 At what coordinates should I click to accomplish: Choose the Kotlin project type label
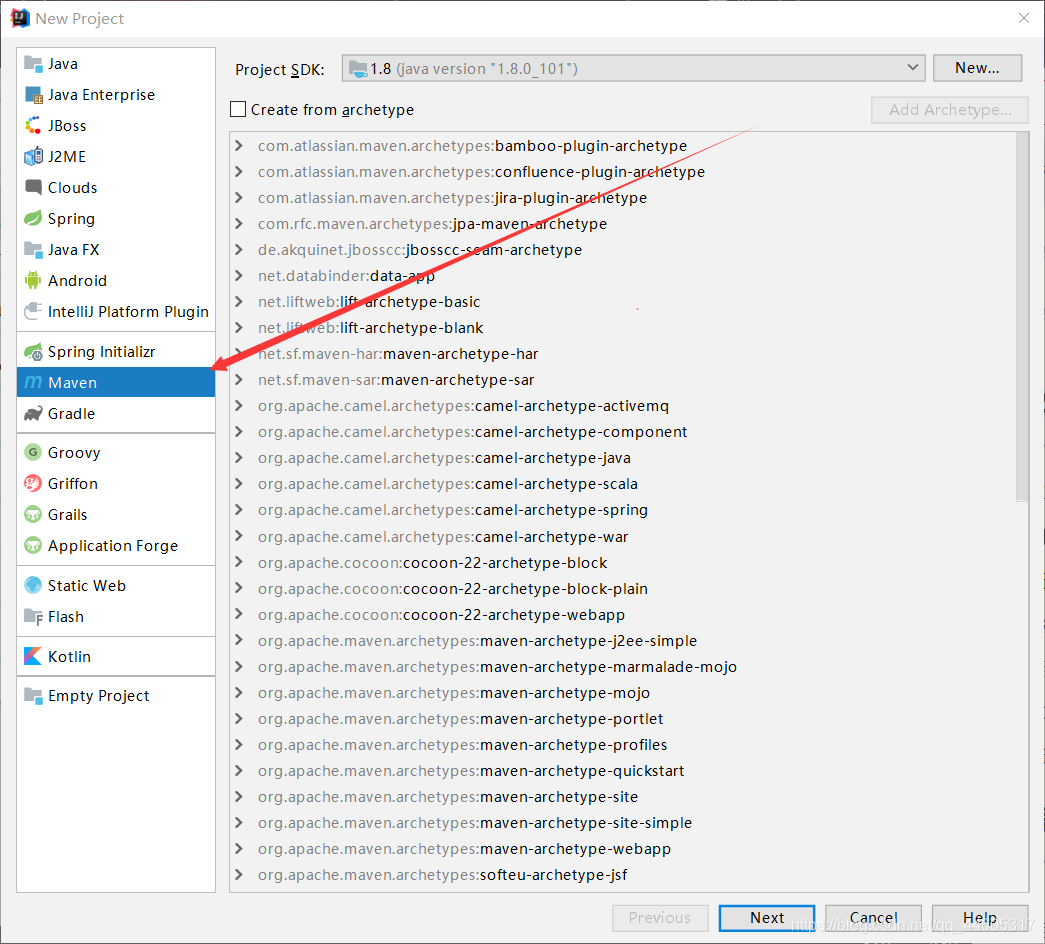[x=69, y=657]
